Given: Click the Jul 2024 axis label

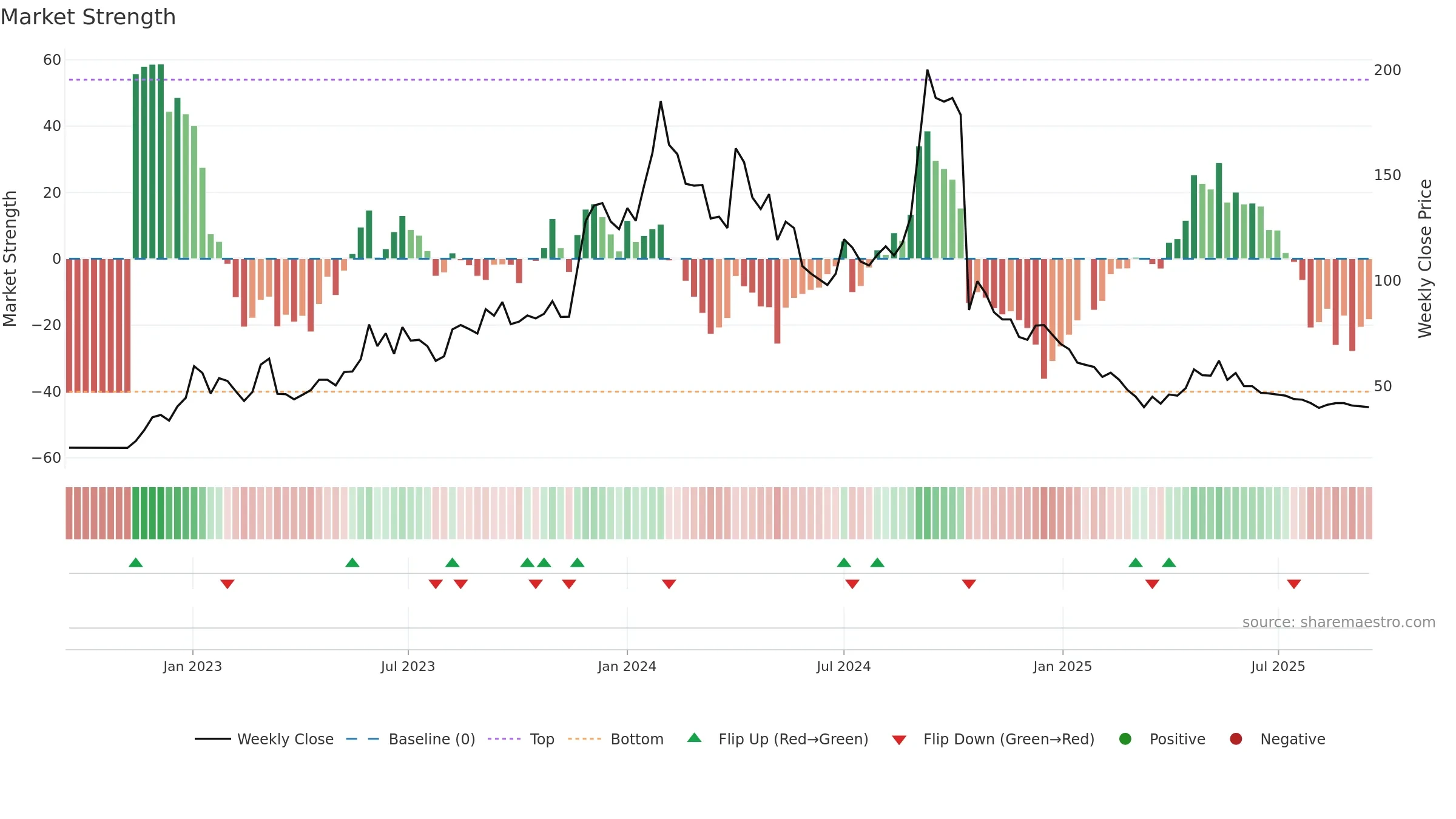Looking at the screenshot, I should (843, 666).
